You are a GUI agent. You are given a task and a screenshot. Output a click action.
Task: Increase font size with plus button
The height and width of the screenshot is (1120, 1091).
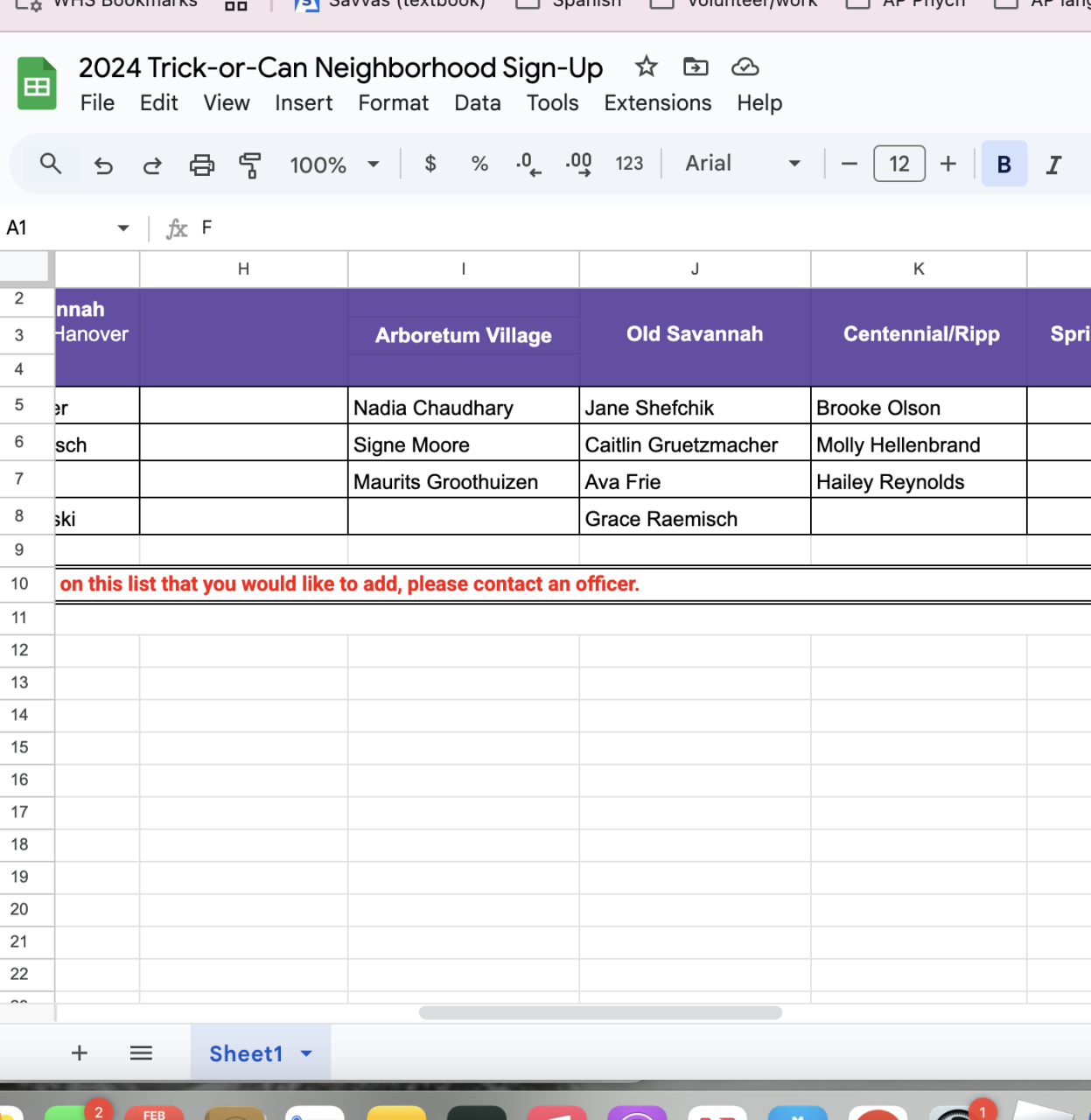pyautogui.click(x=948, y=164)
